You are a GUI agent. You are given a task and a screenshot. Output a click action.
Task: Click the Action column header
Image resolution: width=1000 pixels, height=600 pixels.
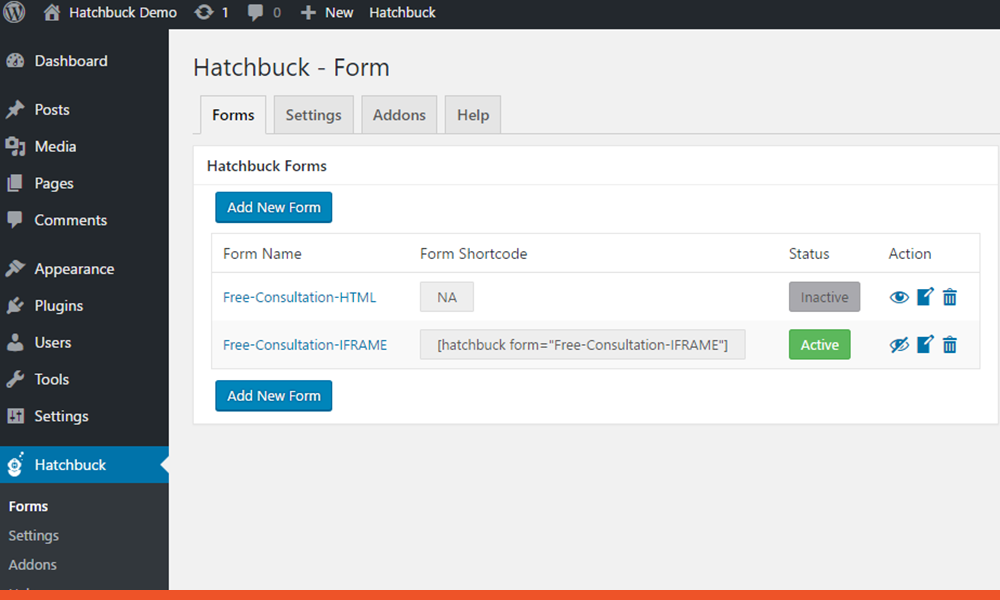coord(909,254)
